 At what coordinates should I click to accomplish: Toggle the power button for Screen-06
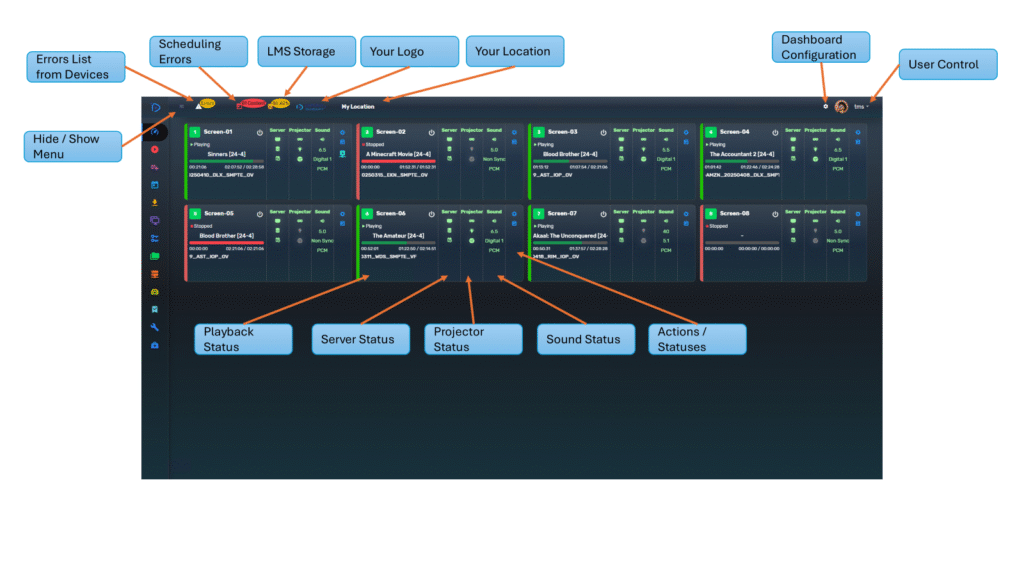(432, 213)
